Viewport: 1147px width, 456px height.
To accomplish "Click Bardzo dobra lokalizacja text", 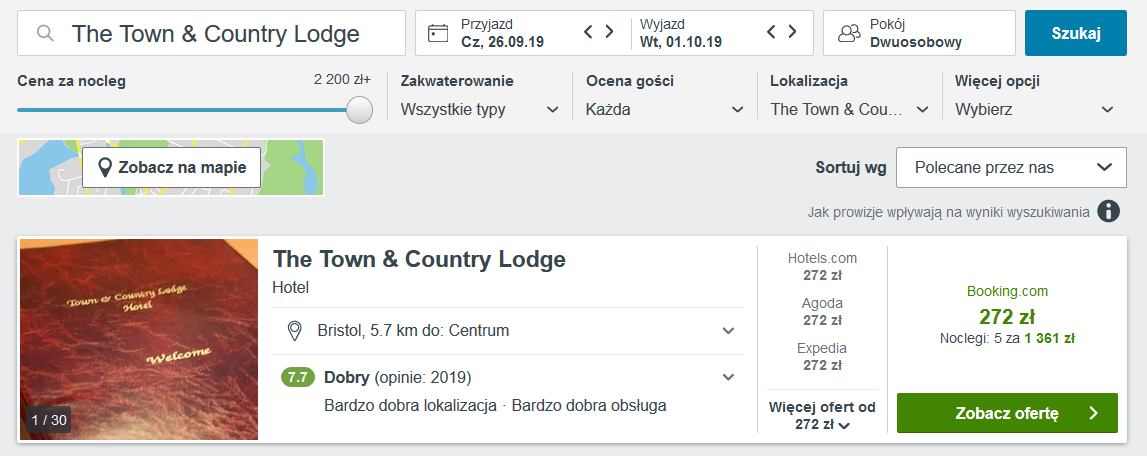I will [x=410, y=405].
